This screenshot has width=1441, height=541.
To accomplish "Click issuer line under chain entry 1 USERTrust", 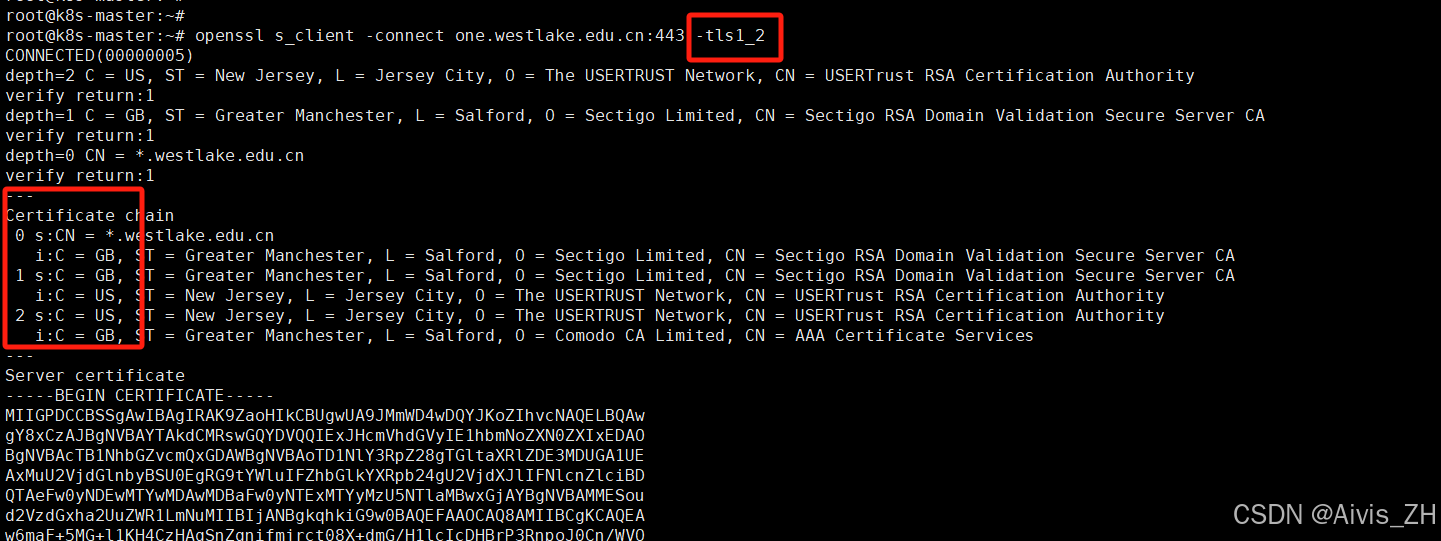I will pyautogui.click(x=600, y=296).
